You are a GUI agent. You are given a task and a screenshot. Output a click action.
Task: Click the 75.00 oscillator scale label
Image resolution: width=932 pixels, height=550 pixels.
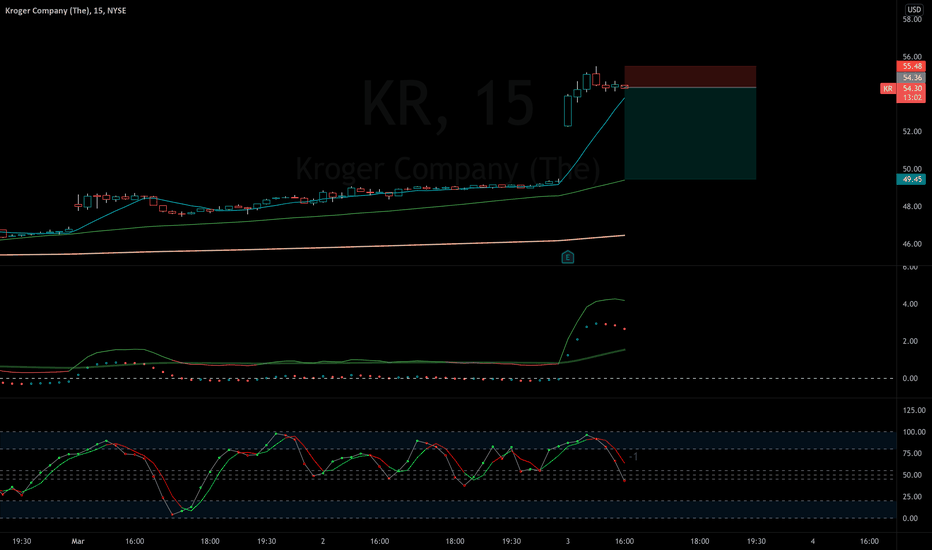(x=912, y=454)
